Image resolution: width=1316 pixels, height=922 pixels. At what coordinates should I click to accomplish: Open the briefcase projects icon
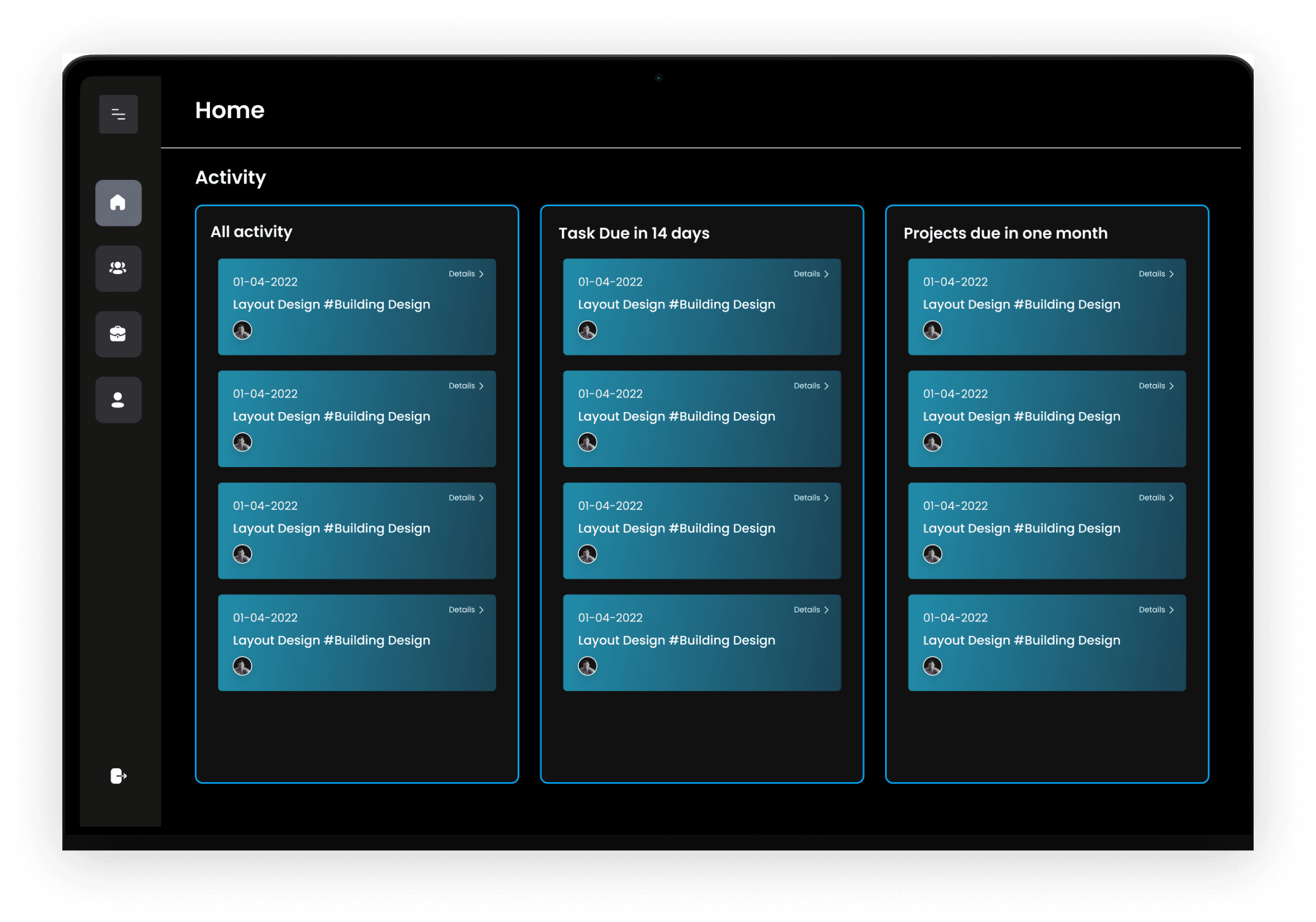pos(118,334)
